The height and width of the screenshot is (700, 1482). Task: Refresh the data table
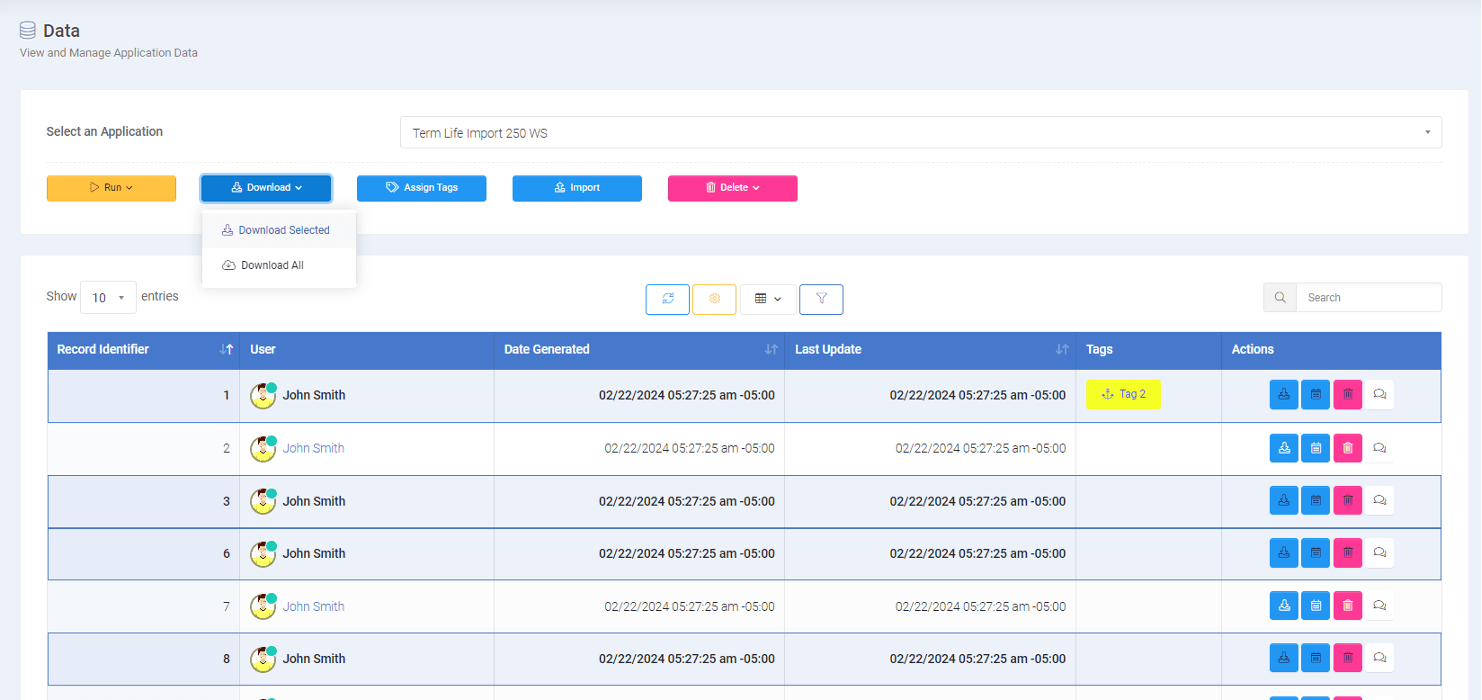pyautogui.click(x=667, y=299)
